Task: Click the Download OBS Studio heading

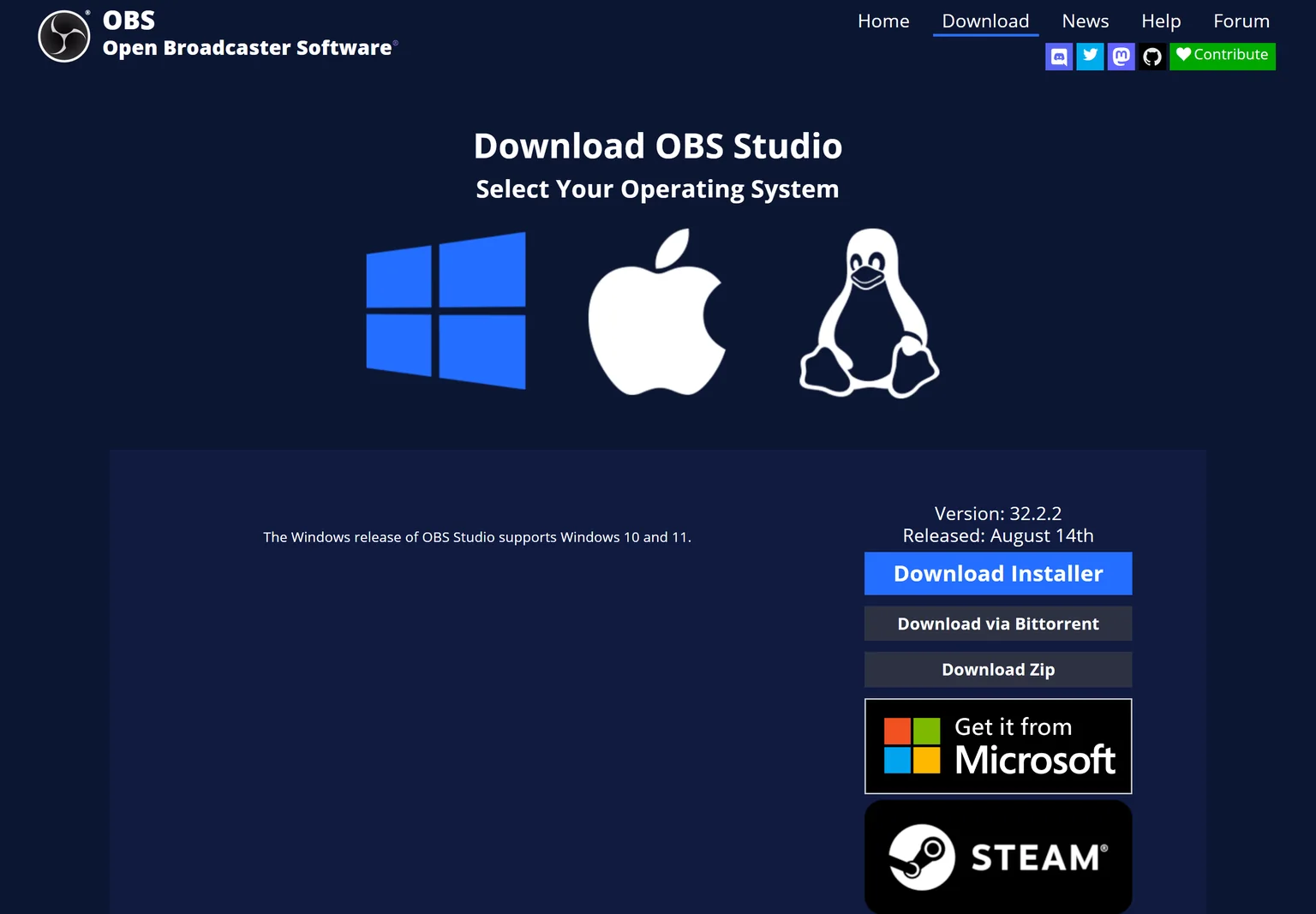Action: (658, 146)
